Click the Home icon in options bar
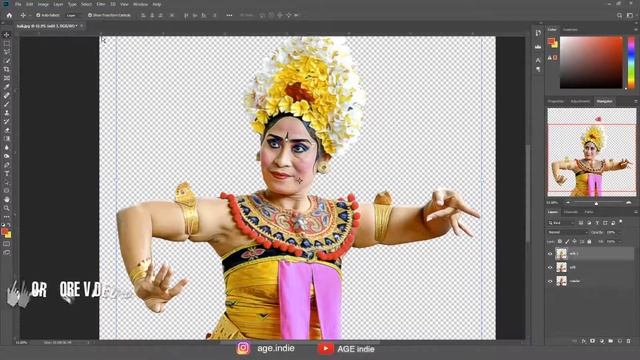Screen dimensions: 640x360 coord(9,15)
